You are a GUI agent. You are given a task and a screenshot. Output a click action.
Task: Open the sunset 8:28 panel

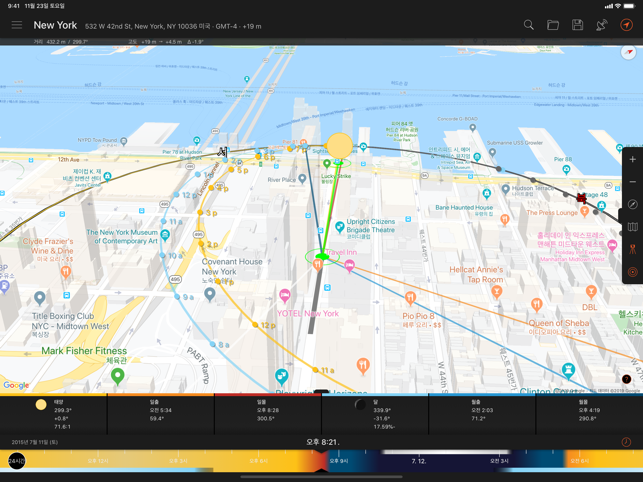[x=267, y=415]
